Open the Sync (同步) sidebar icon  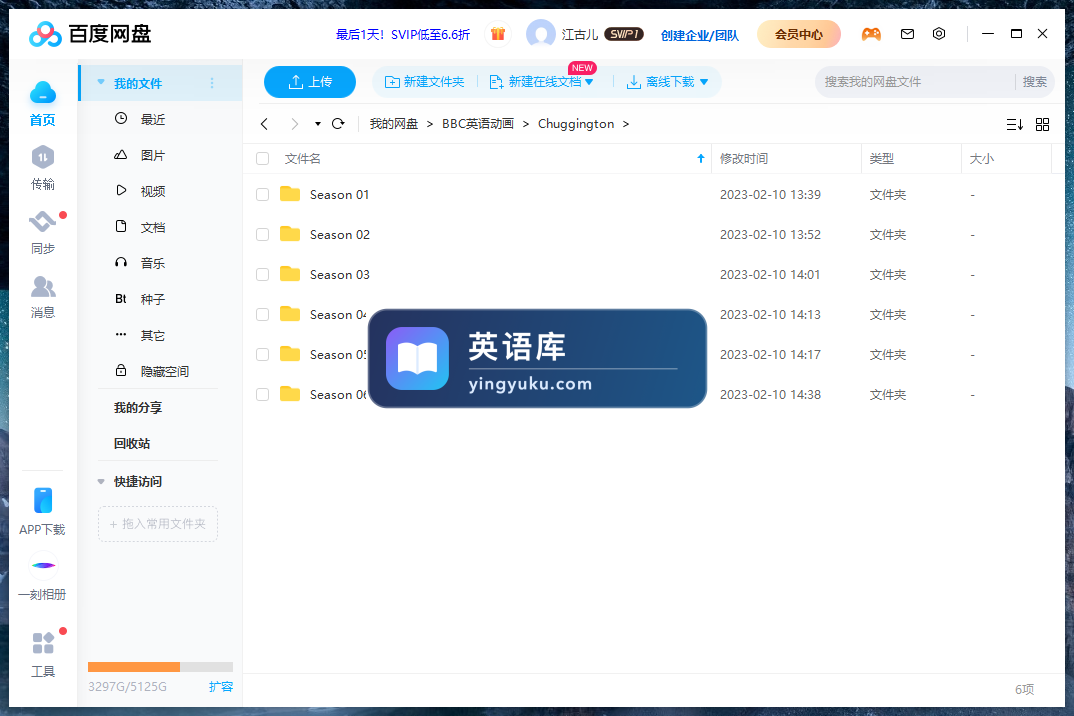(42, 221)
